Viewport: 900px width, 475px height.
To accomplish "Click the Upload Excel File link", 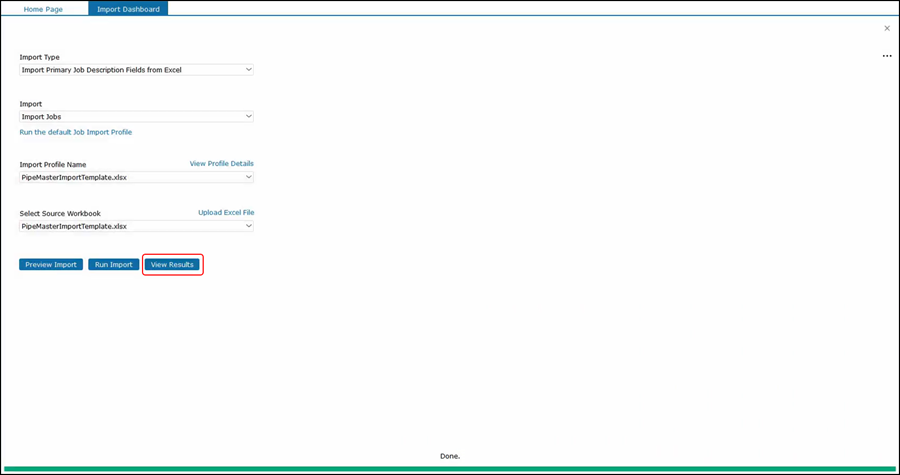I will [x=225, y=213].
